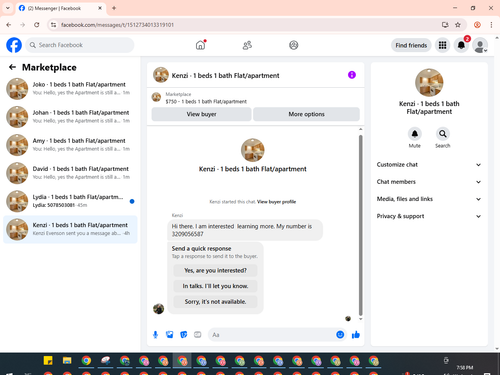This screenshot has height=375, width=500.
Task: Reload the page with the refresh icon
Action: 37,25
